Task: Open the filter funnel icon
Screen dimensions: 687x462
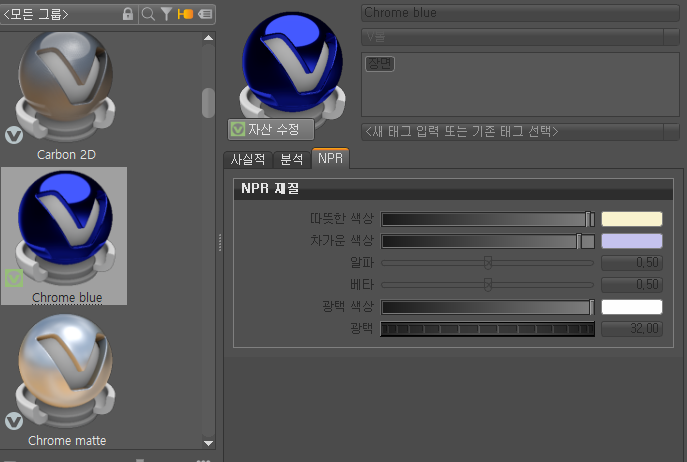Action: point(166,14)
